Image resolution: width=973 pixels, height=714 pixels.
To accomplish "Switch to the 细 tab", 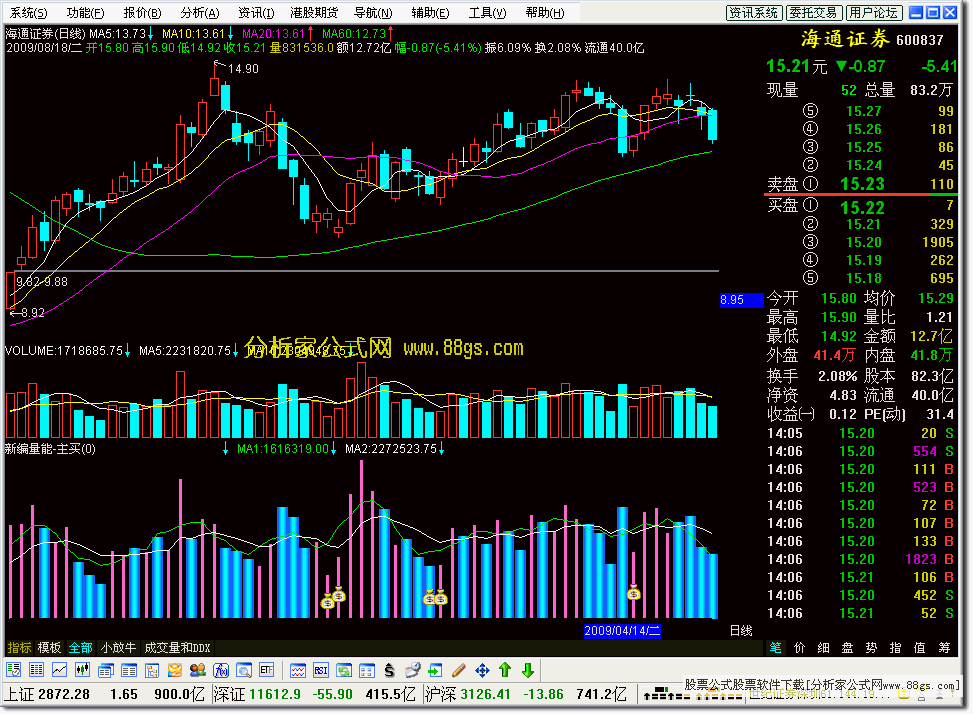I will tap(823, 648).
